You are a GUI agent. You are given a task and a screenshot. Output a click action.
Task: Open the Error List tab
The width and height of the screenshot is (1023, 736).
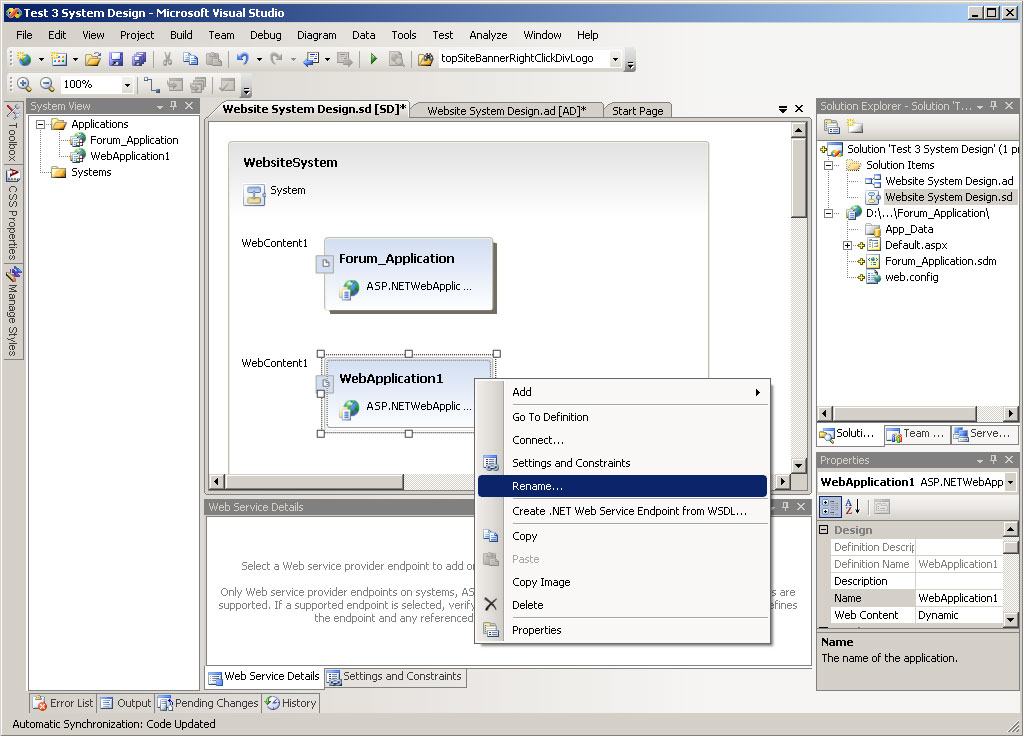pos(63,703)
